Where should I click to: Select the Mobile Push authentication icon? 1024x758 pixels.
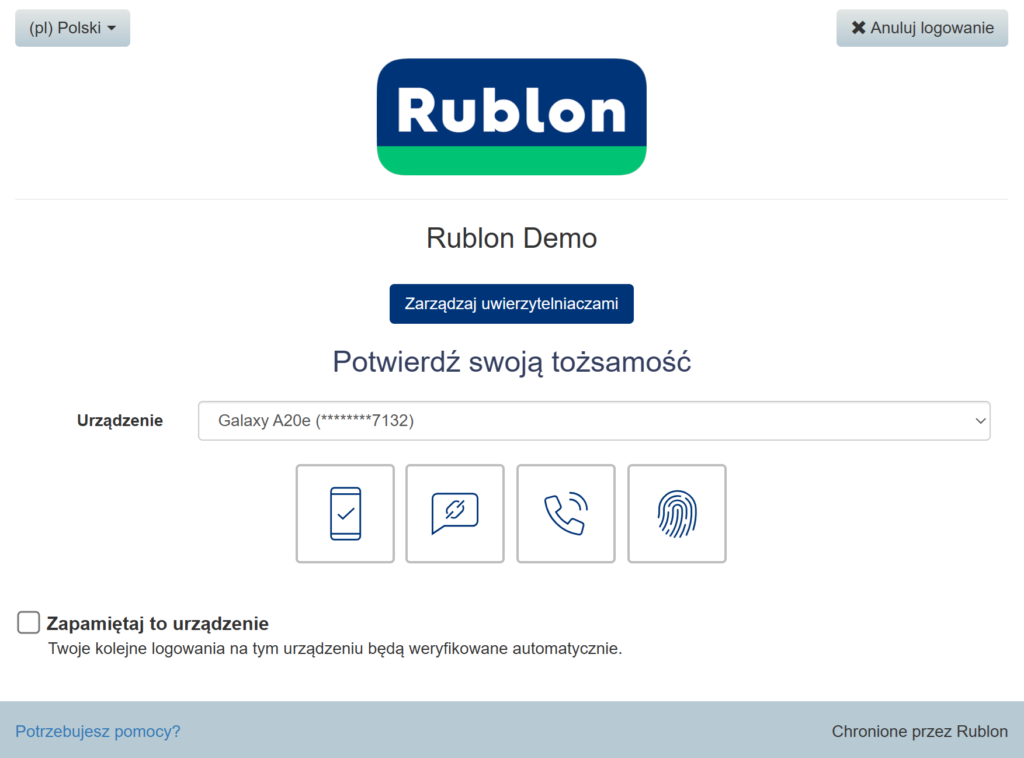[344, 513]
